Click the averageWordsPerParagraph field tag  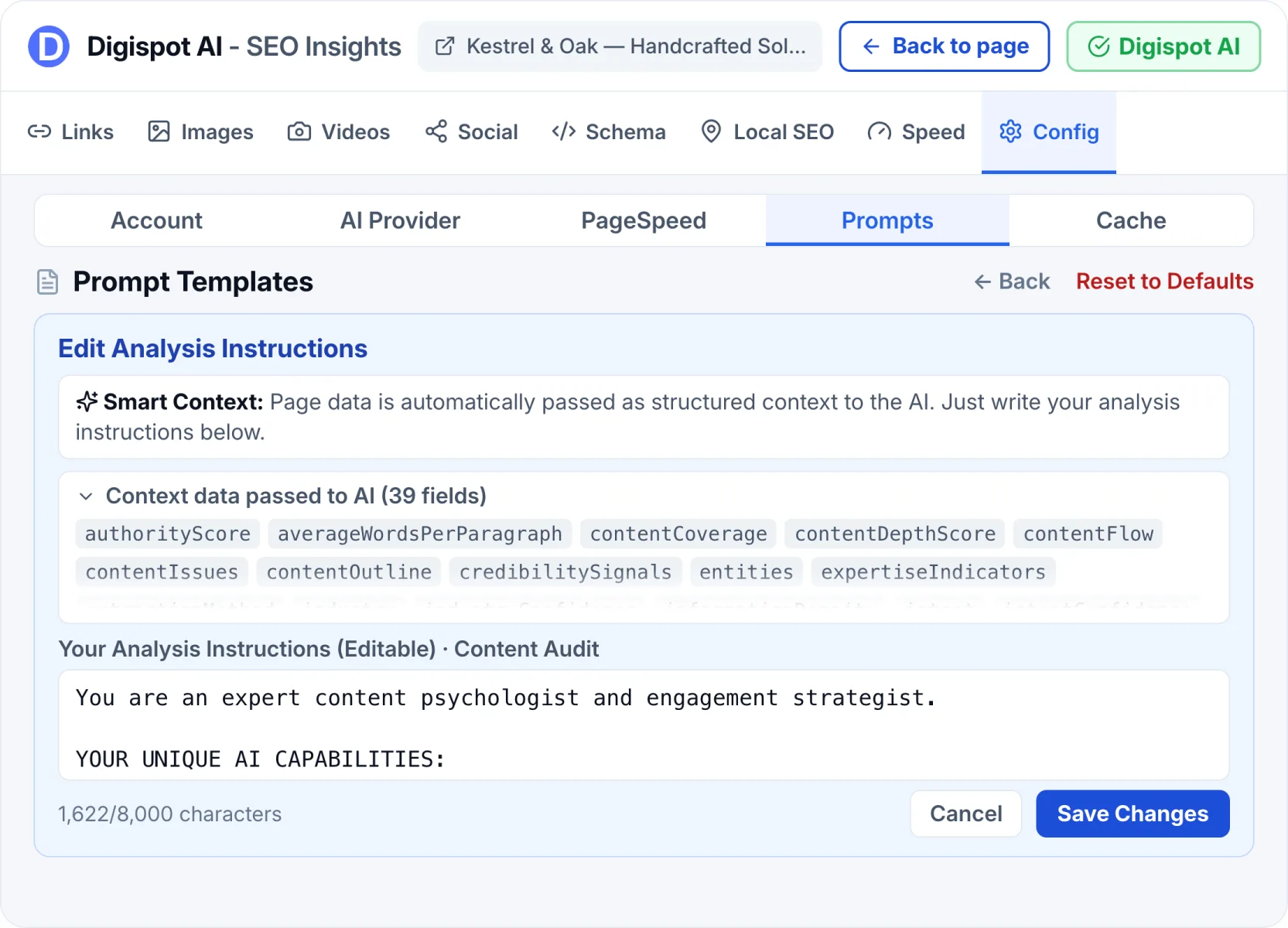[x=419, y=534]
